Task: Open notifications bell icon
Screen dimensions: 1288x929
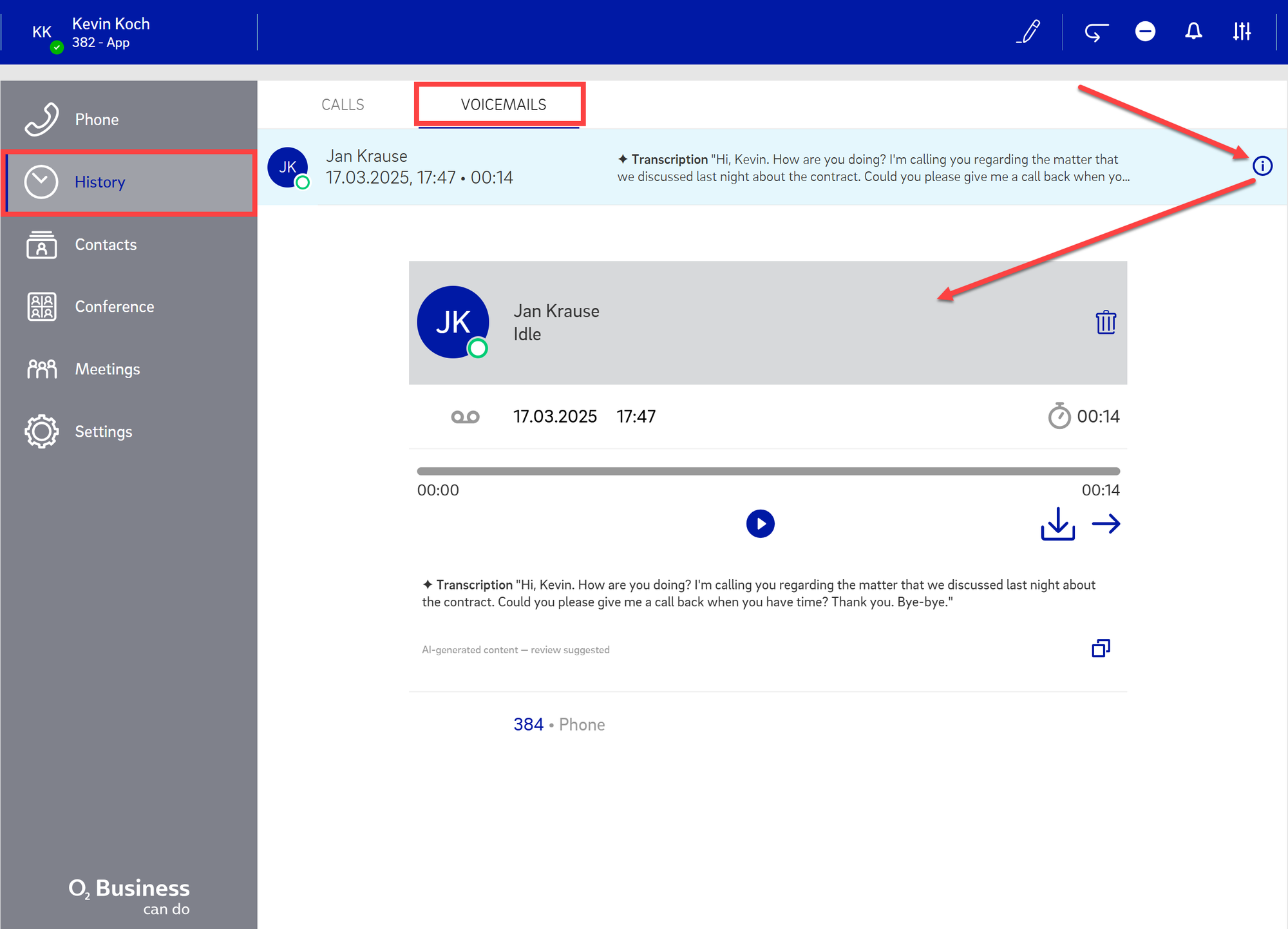Action: point(1193,32)
